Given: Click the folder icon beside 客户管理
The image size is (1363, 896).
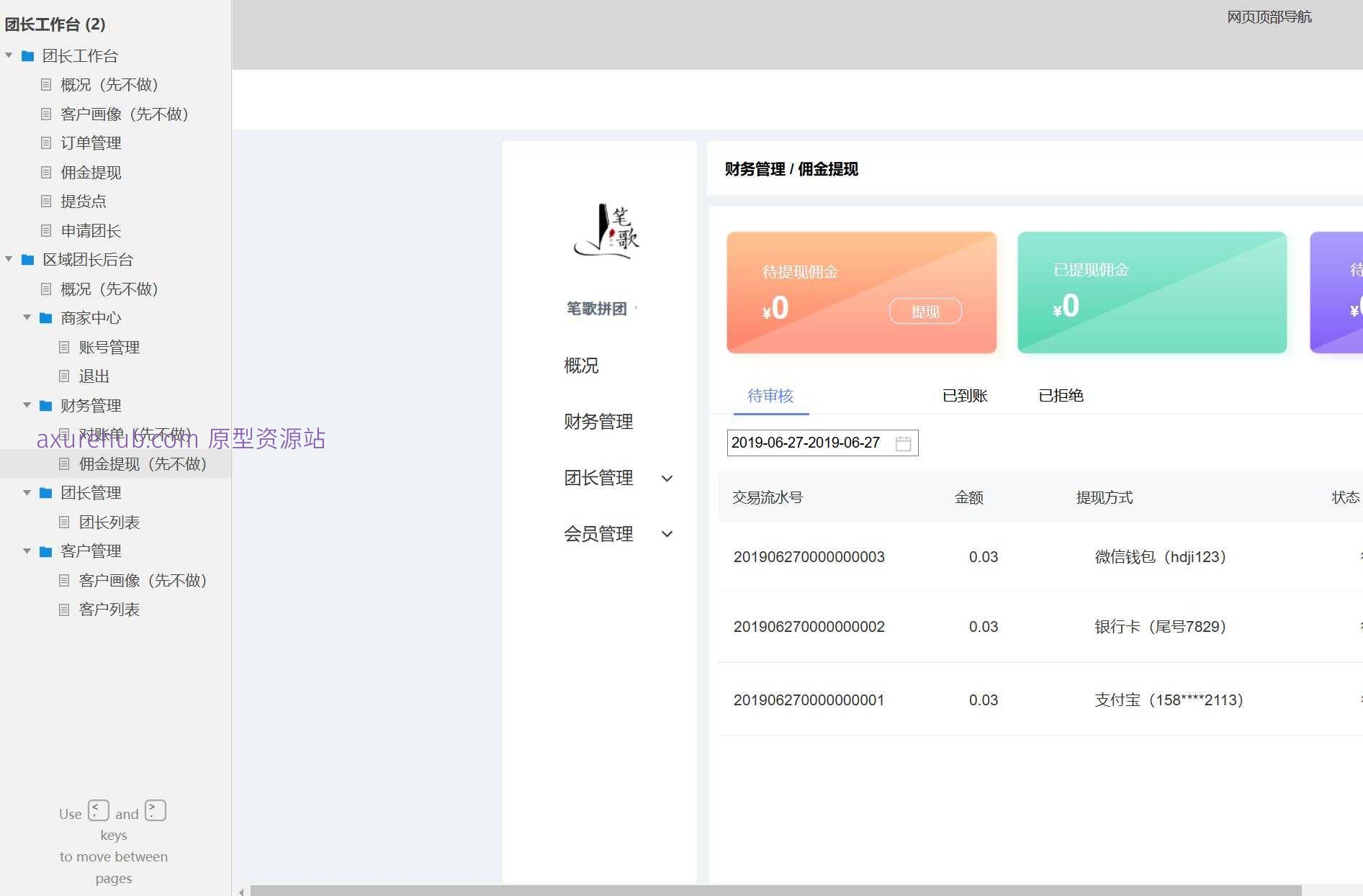Looking at the screenshot, I should pyautogui.click(x=45, y=551).
